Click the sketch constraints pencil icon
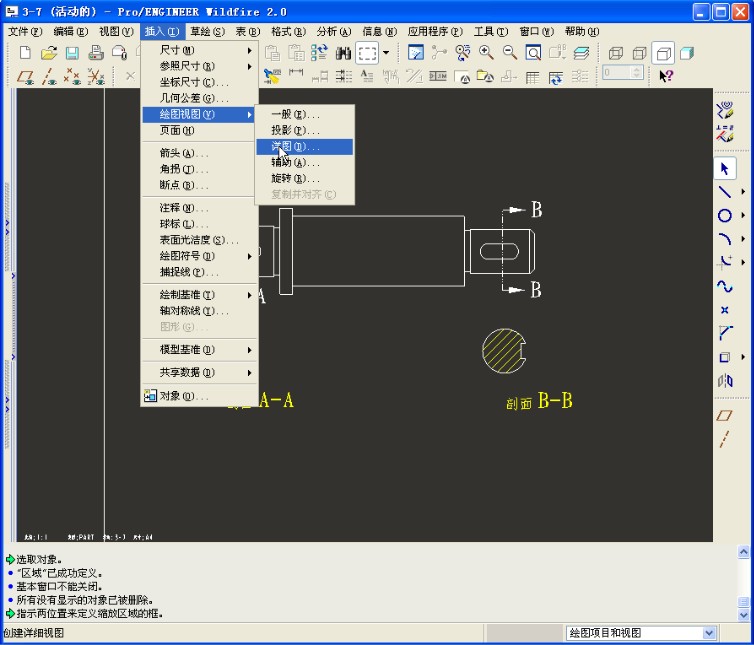Viewport: 754px width, 645px height. tap(725, 134)
